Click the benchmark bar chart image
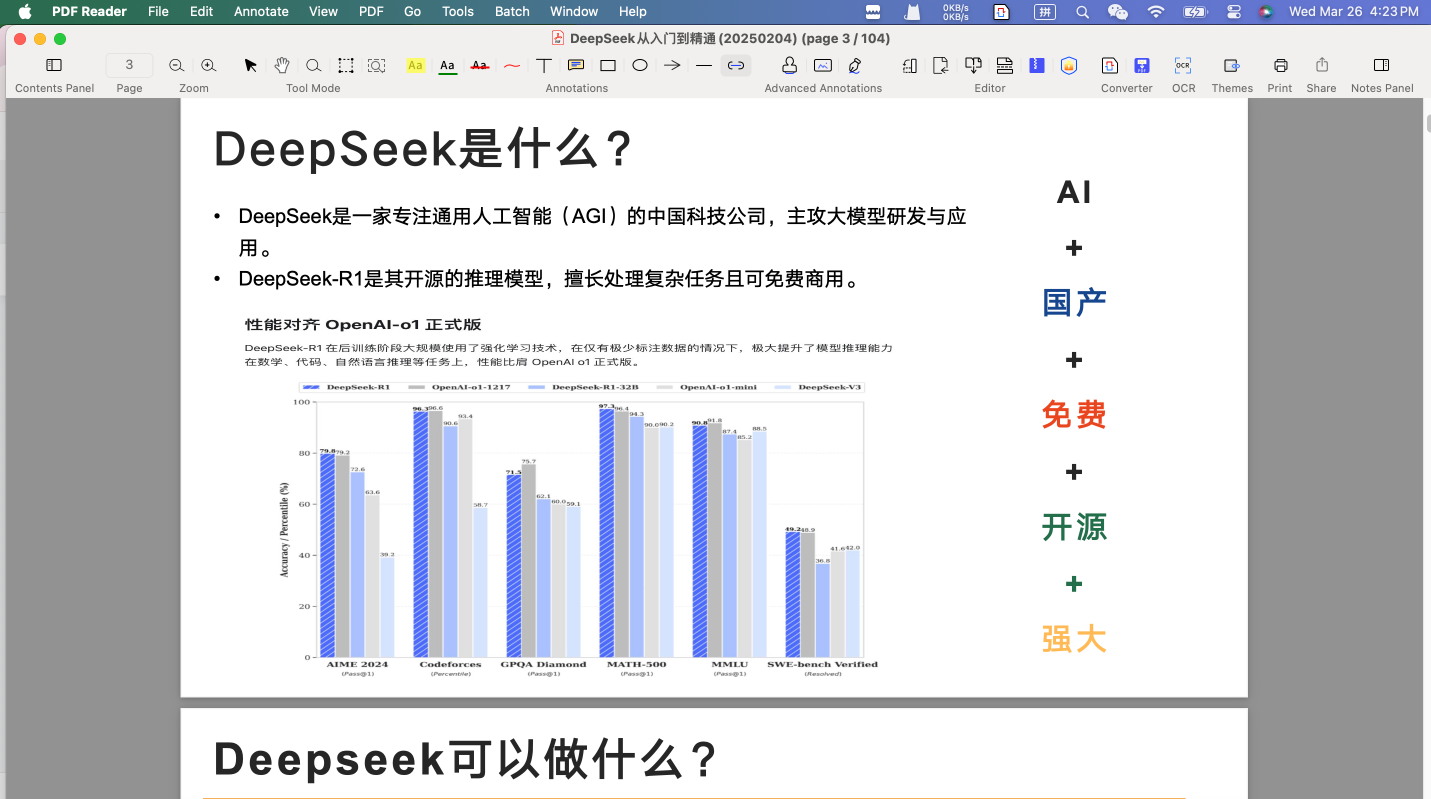The height and width of the screenshot is (799, 1431). click(x=578, y=529)
